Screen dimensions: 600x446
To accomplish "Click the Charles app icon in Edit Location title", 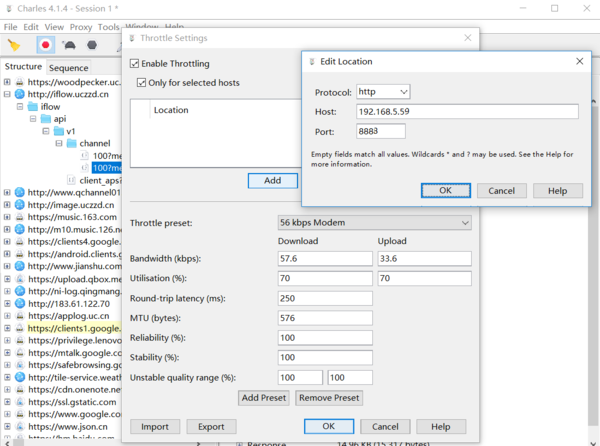I will click(312, 62).
